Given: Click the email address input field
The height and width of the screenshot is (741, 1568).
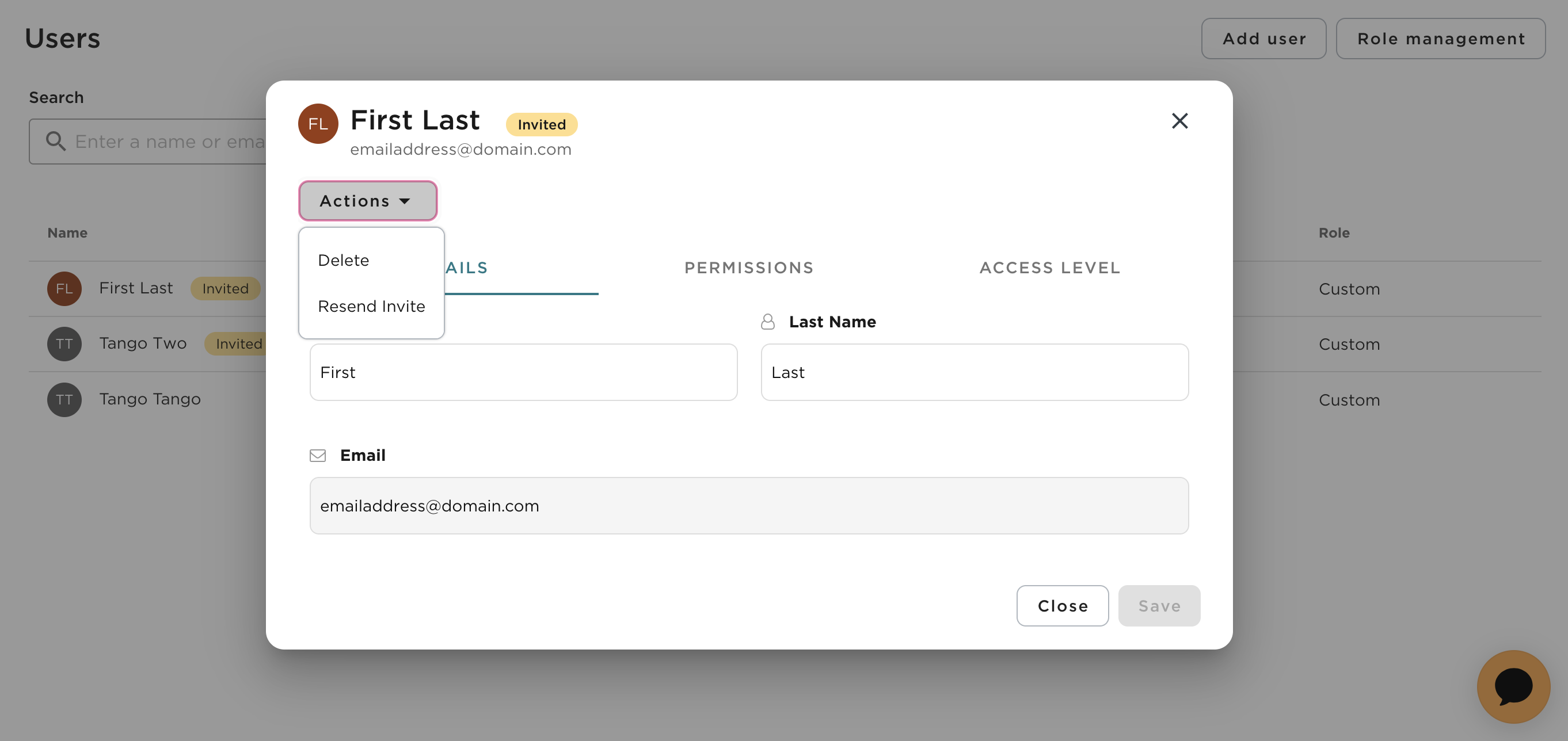Looking at the screenshot, I should pos(749,506).
